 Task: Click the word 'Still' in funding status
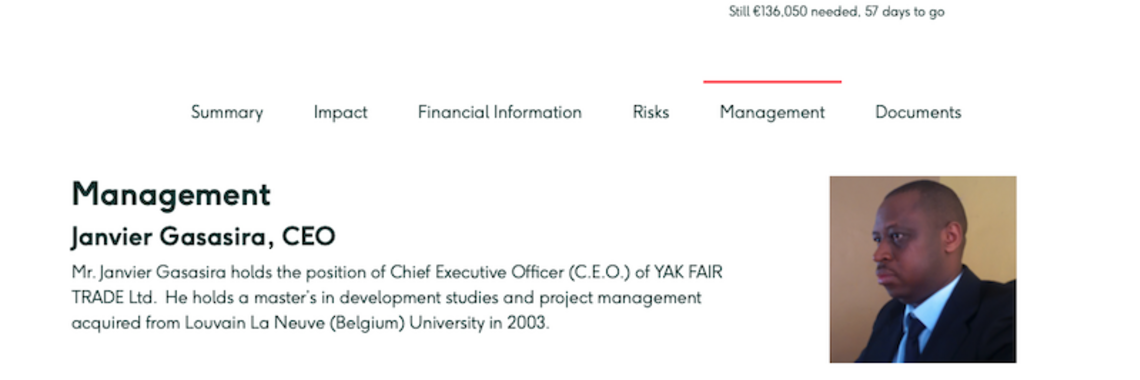coord(739,12)
